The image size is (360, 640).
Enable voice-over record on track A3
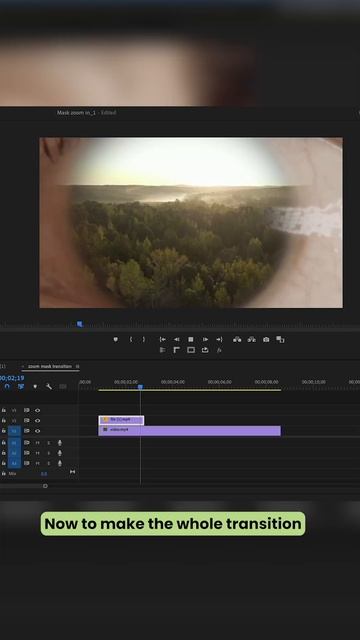click(x=60, y=463)
